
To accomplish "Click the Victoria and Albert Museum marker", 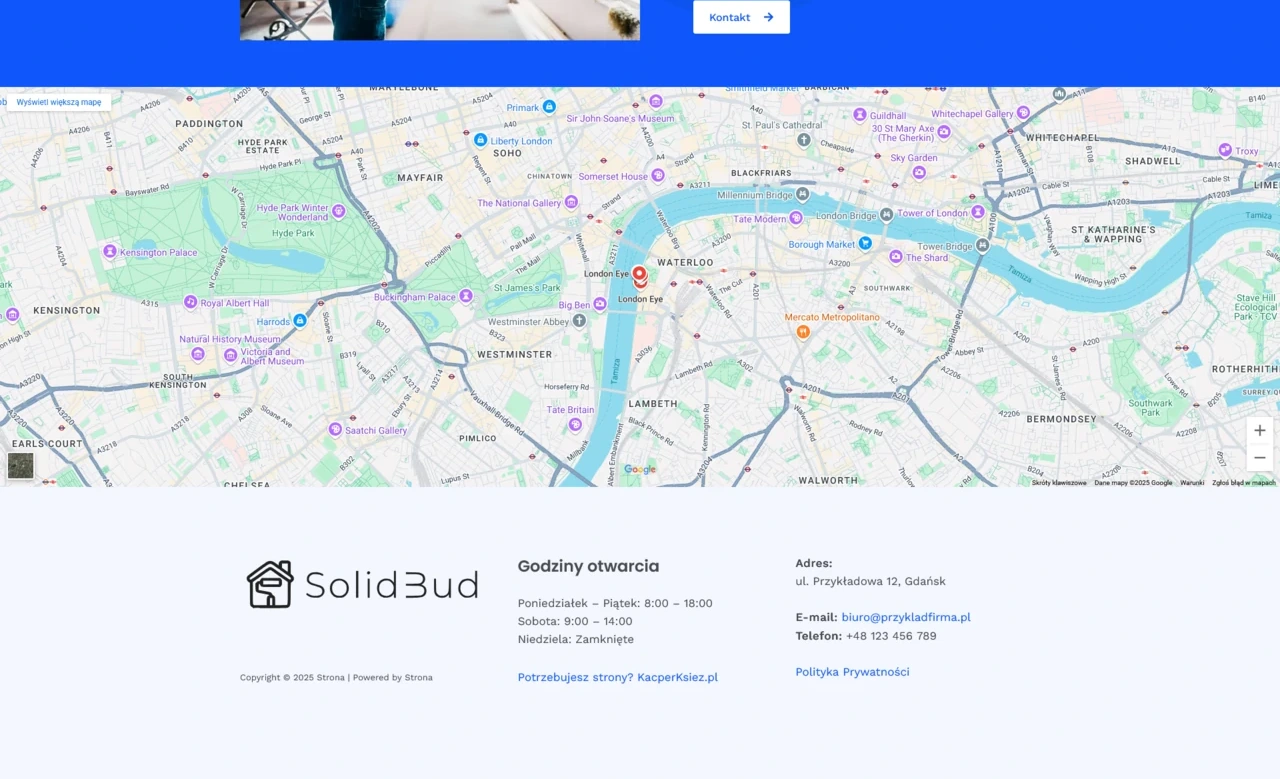I will point(230,356).
